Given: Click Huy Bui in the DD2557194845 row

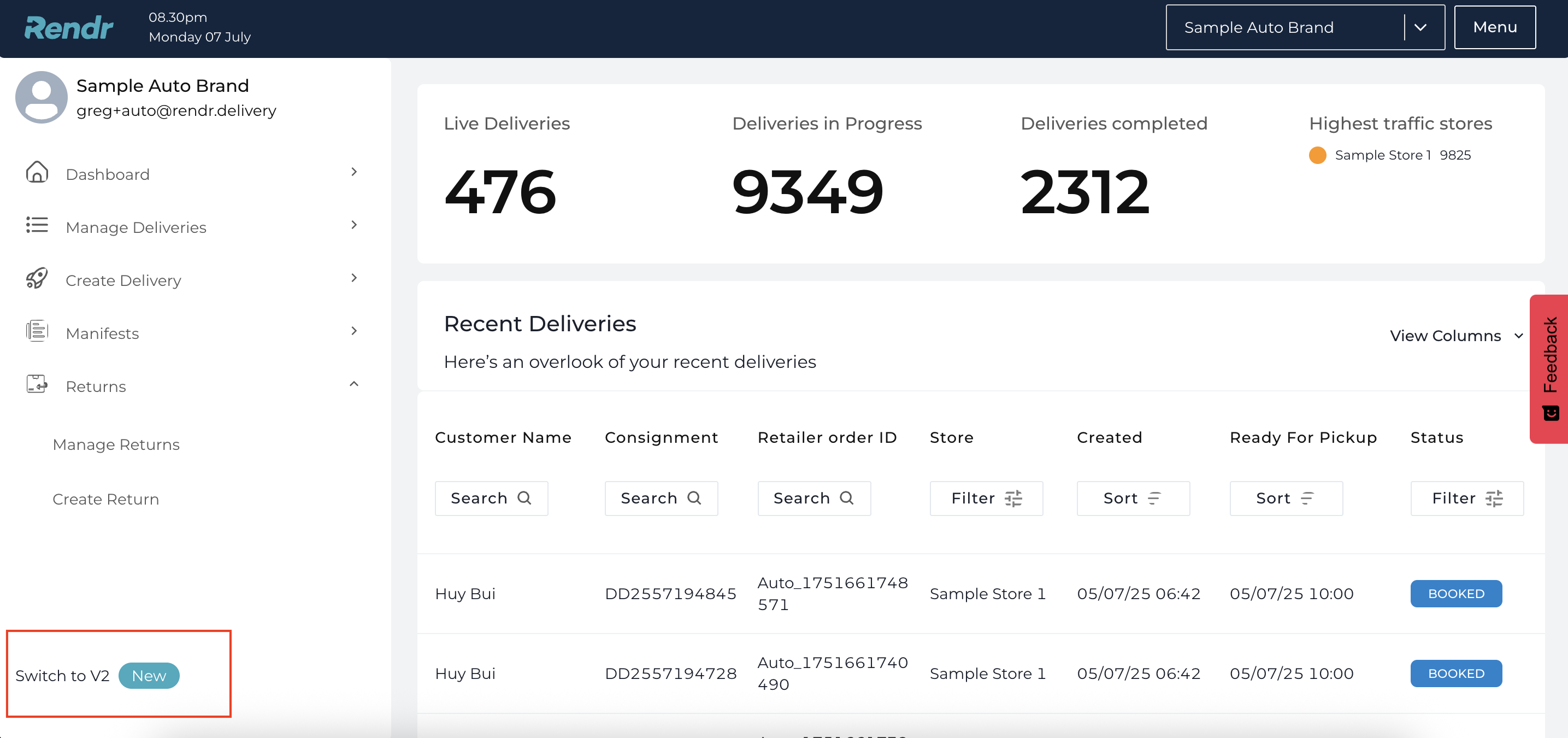Looking at the screenshot, I should (x=465, y=593).
